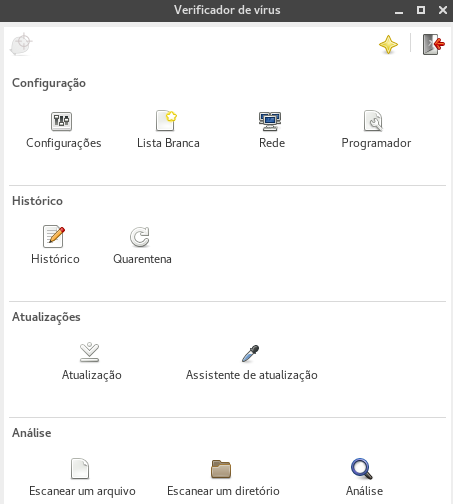Click the Atualização download arrow icon

(90, 352)
